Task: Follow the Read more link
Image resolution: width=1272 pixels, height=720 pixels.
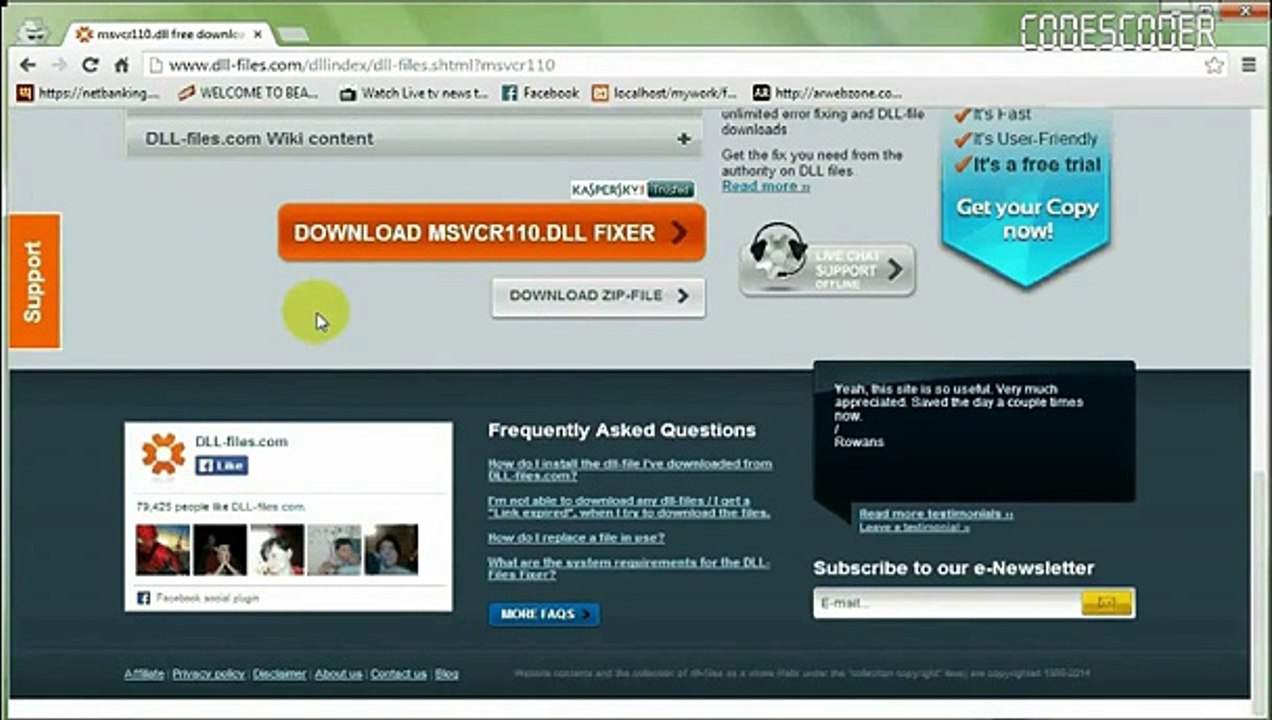Action: coord(766,186)
